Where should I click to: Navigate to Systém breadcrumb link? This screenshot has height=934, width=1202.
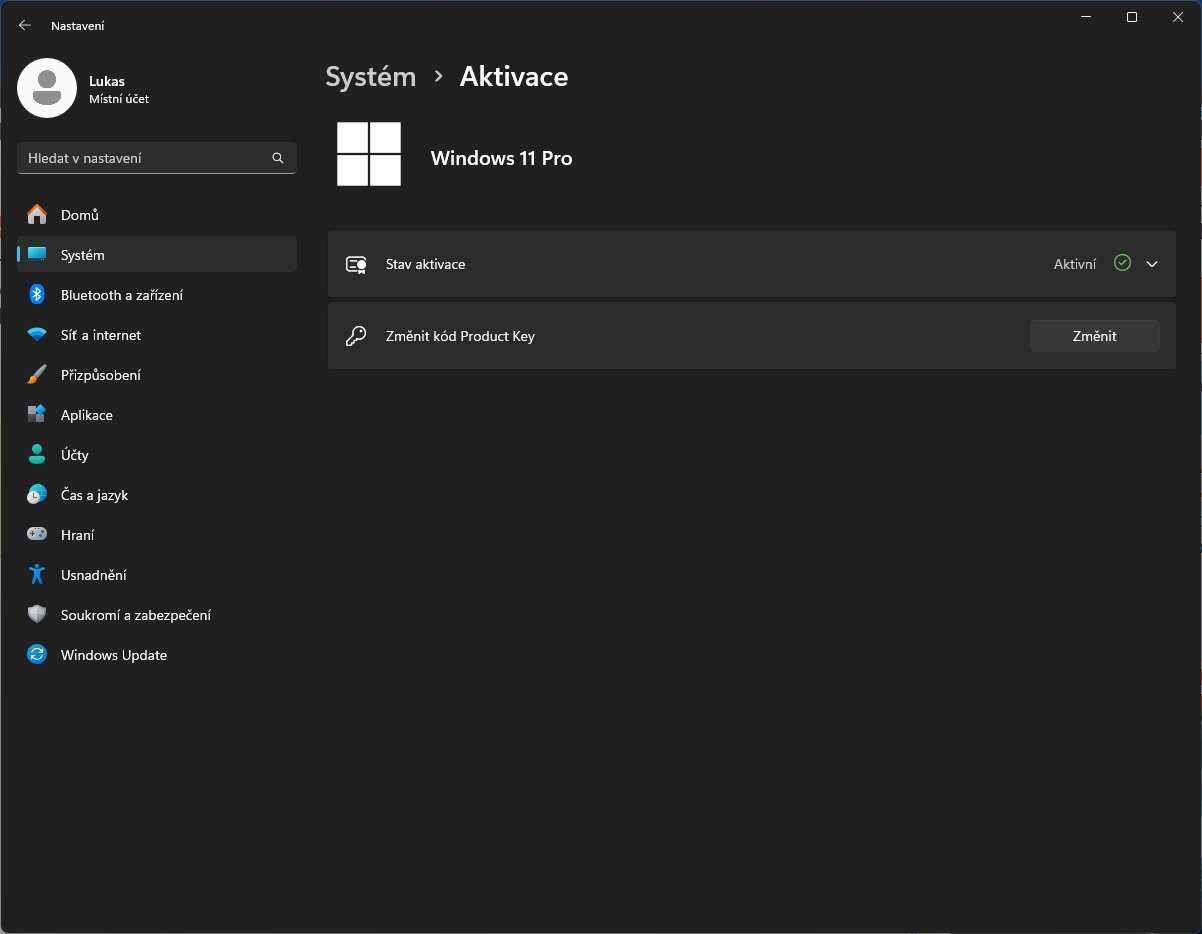pos(370,77)
